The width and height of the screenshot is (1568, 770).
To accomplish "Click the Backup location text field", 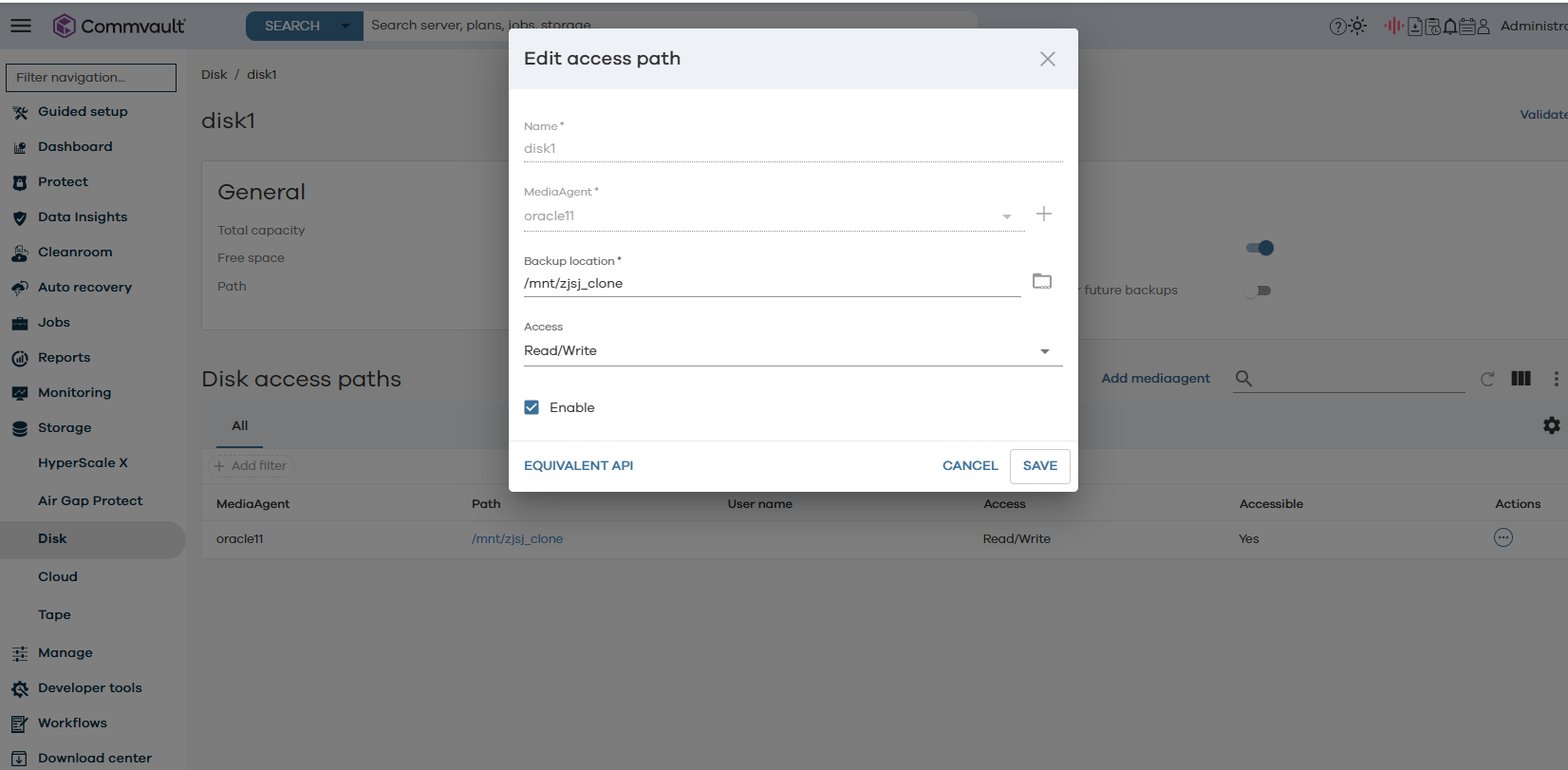I will tap(771, 284).
